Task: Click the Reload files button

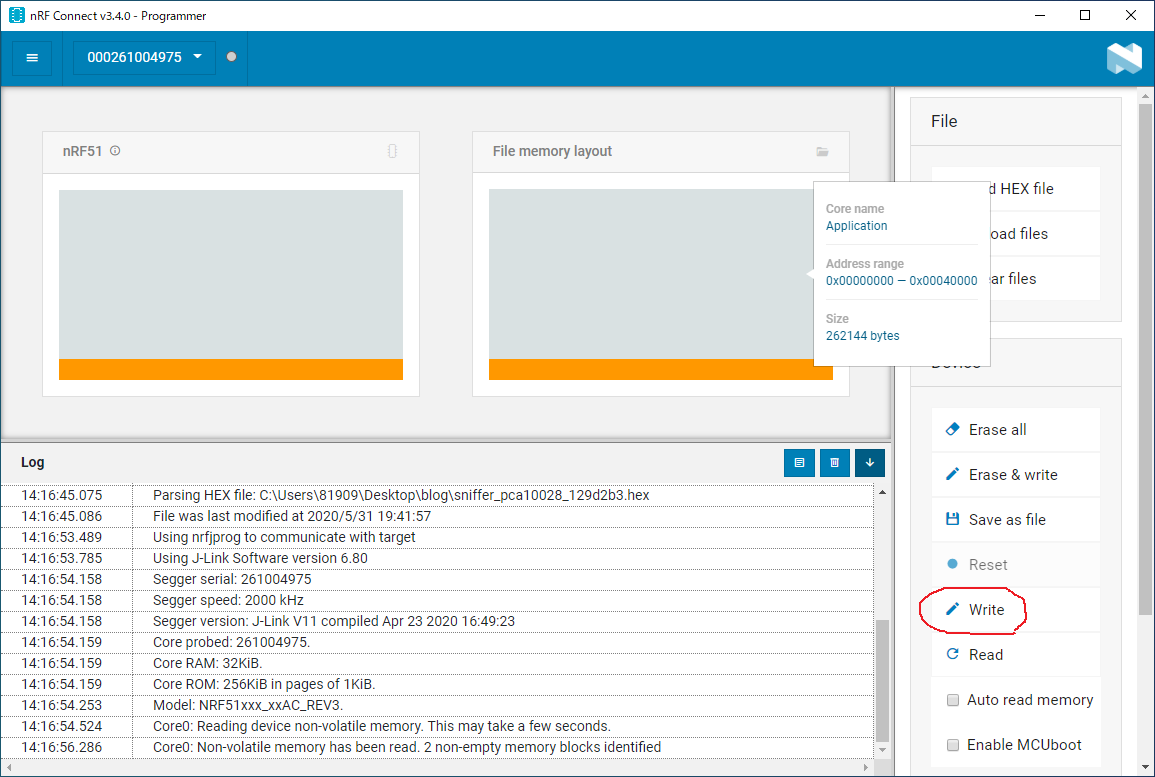Action: [1045, 233]
